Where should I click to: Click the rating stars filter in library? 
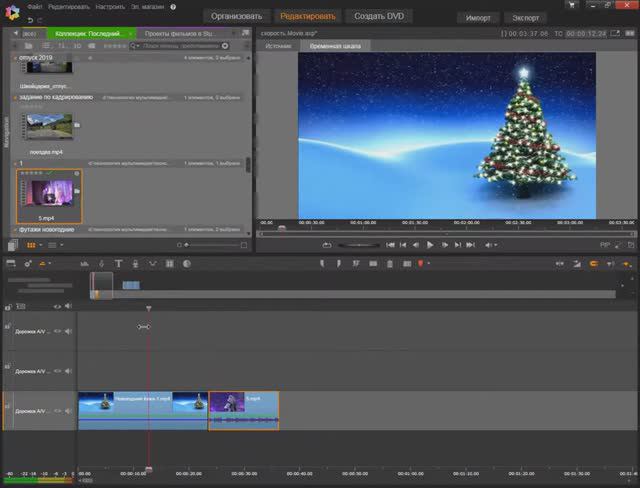pyautogui.click(x=114, y=46)
